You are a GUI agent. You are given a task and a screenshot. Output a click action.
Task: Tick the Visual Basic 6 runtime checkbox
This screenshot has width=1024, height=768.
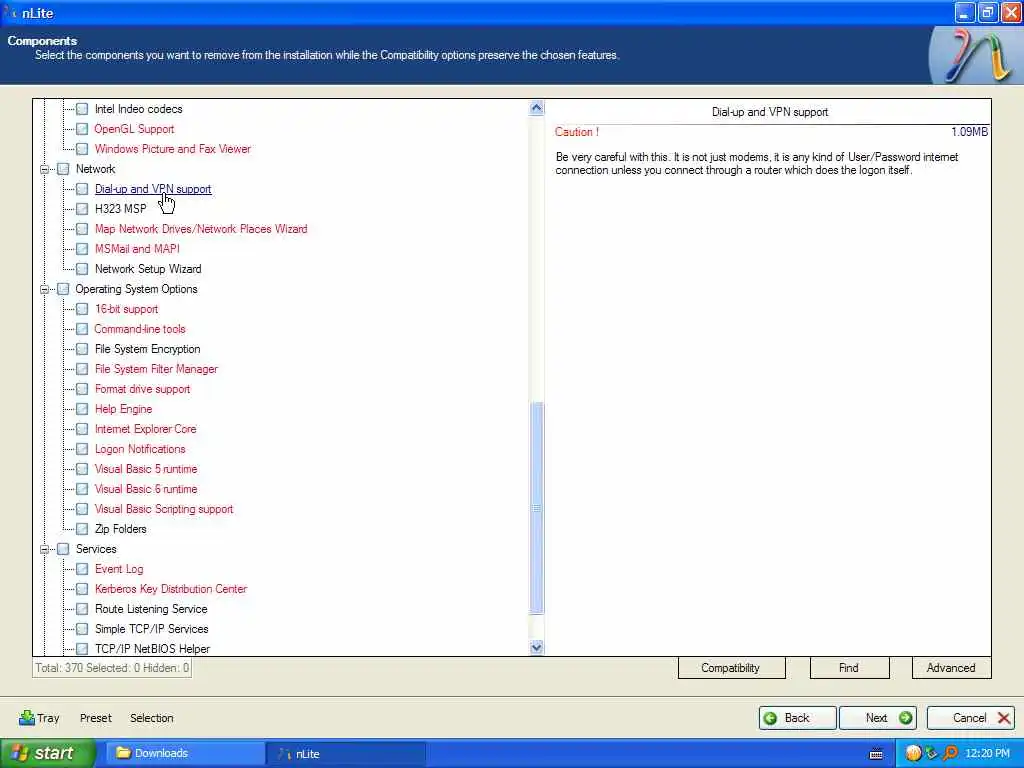pyautogui.click(x=82, y=489)
